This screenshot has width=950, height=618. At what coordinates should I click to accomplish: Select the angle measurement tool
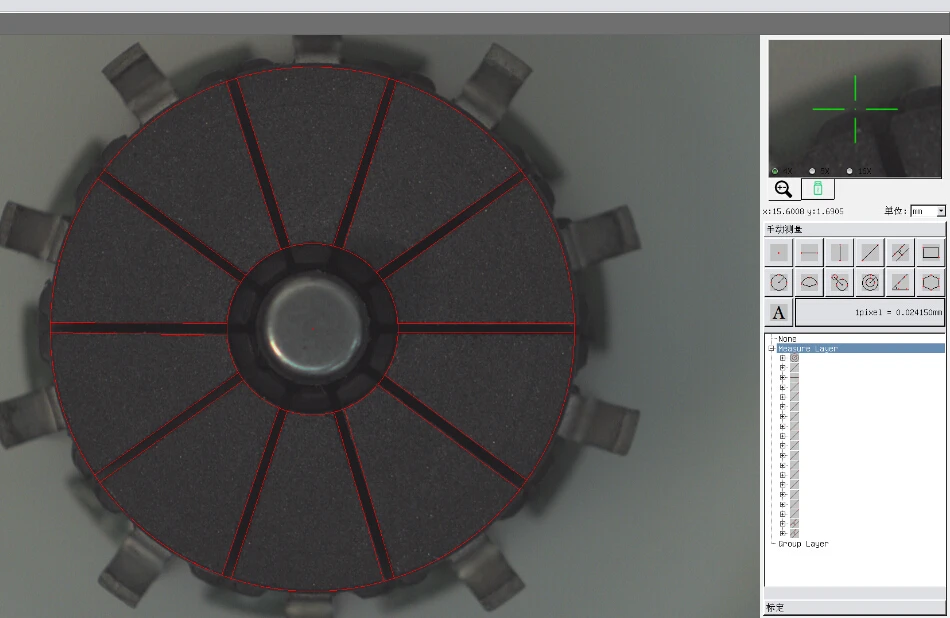point(900,283)
